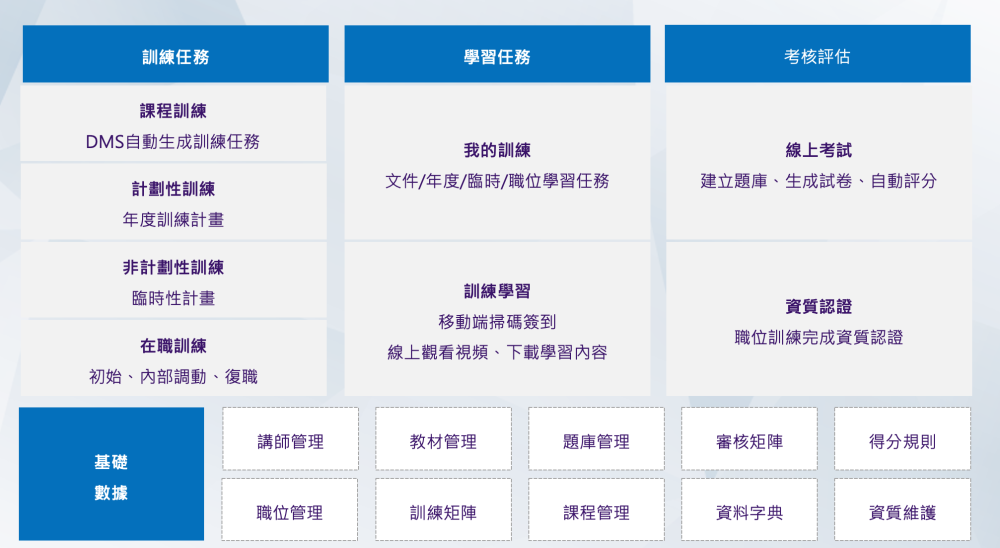Open the 在職訓練 block
This screenshot has height=548, width=1000.
[x=174, y=360]
